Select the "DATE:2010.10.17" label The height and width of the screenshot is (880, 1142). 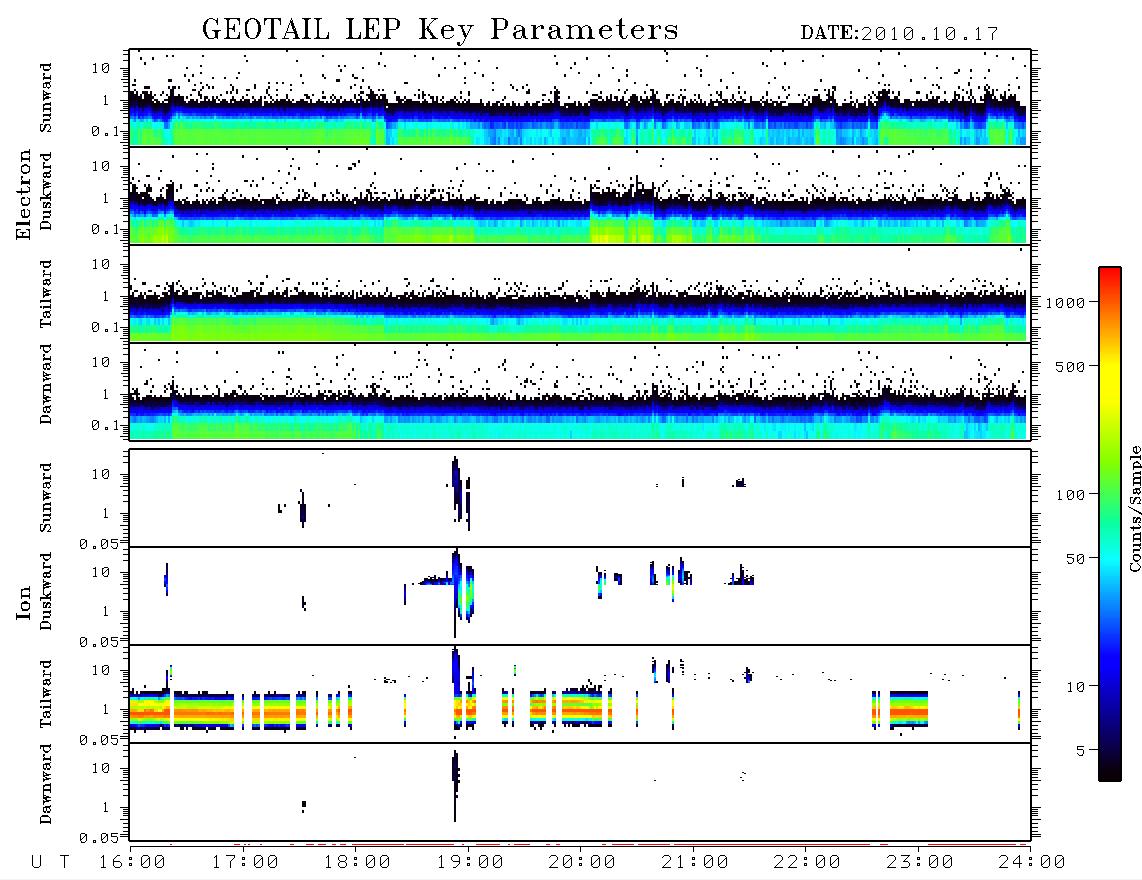899,34
